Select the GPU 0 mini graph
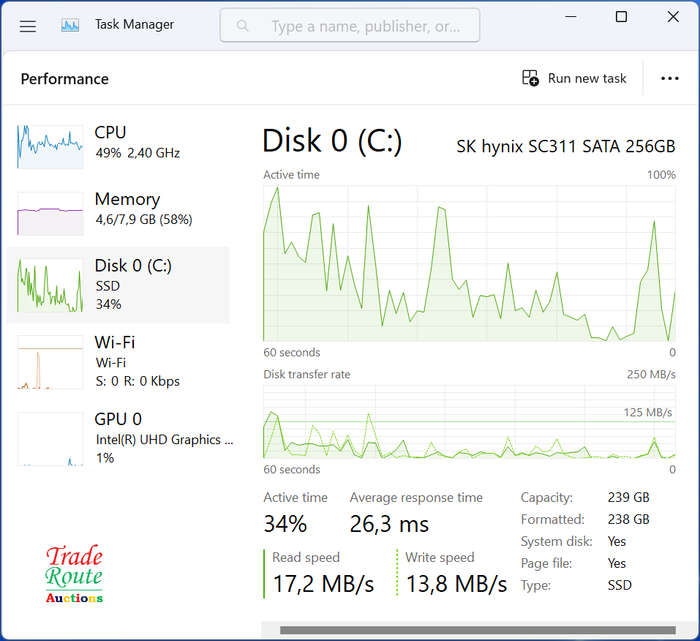Viewport: 700px width, 641px height. (50, 439)
